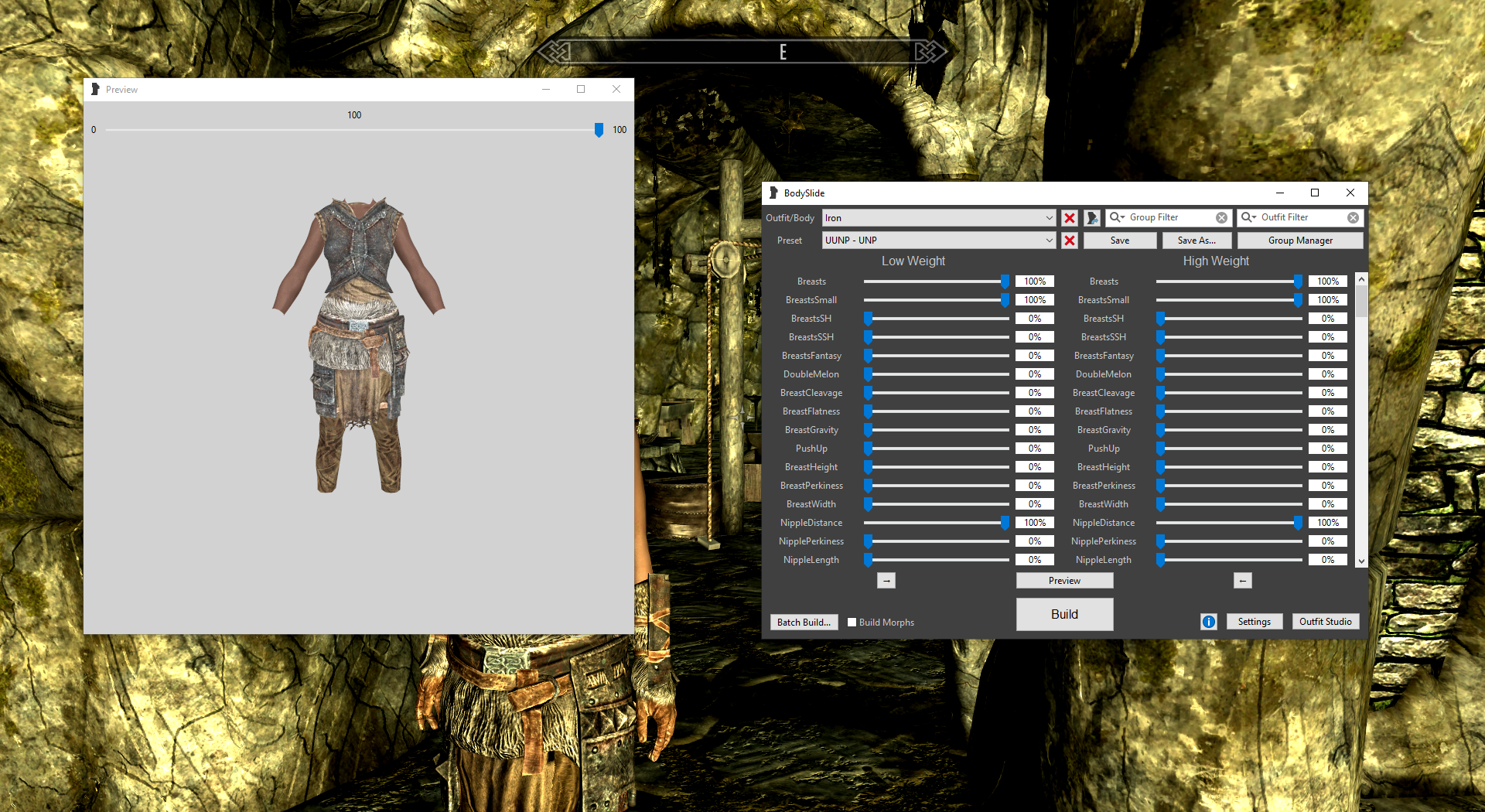Click the Preview window weight slider handle
The height and width of the screenshot is (812, 1485).
(x=599, y=130)
